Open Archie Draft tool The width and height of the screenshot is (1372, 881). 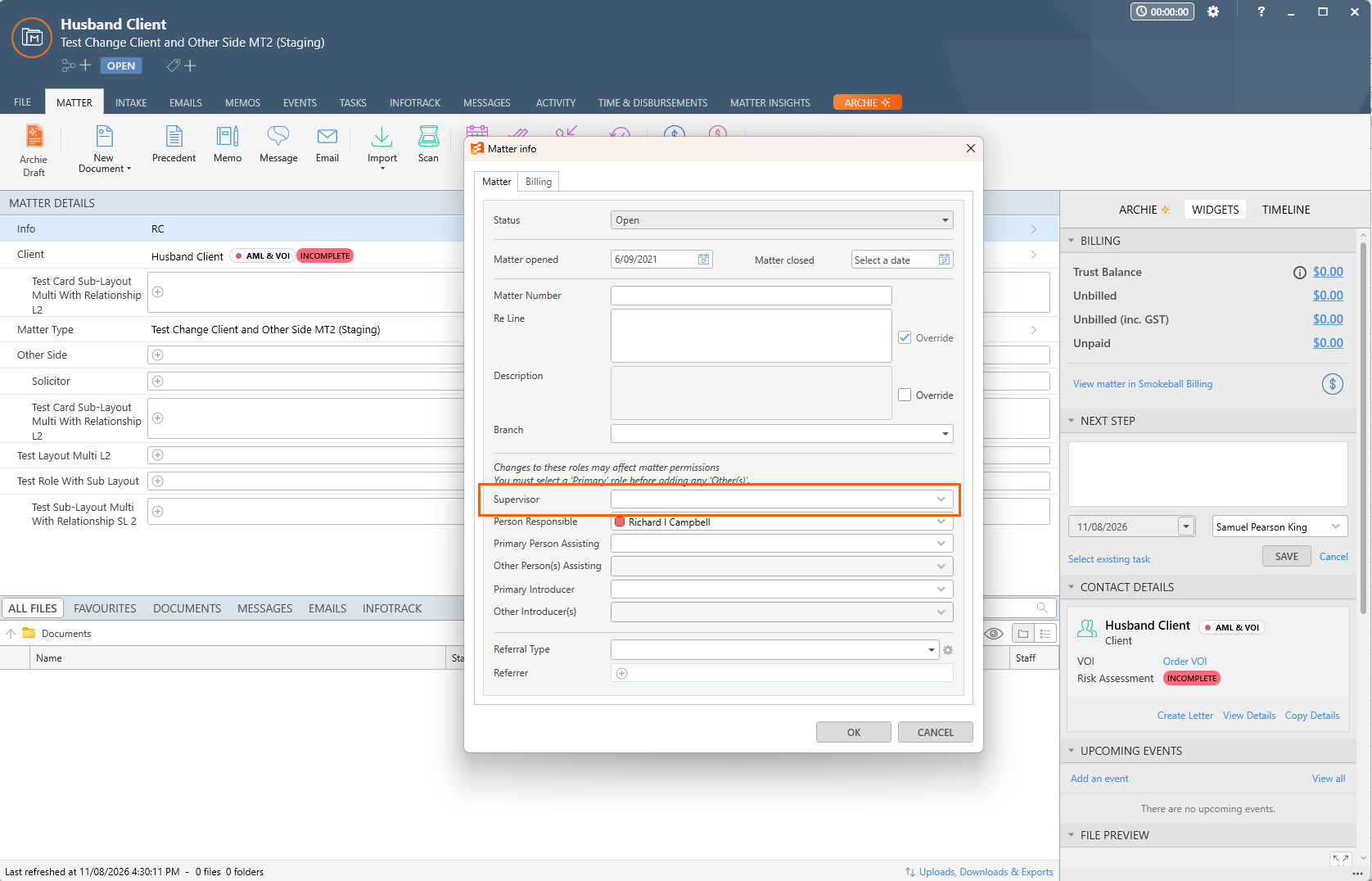[34, 151]
